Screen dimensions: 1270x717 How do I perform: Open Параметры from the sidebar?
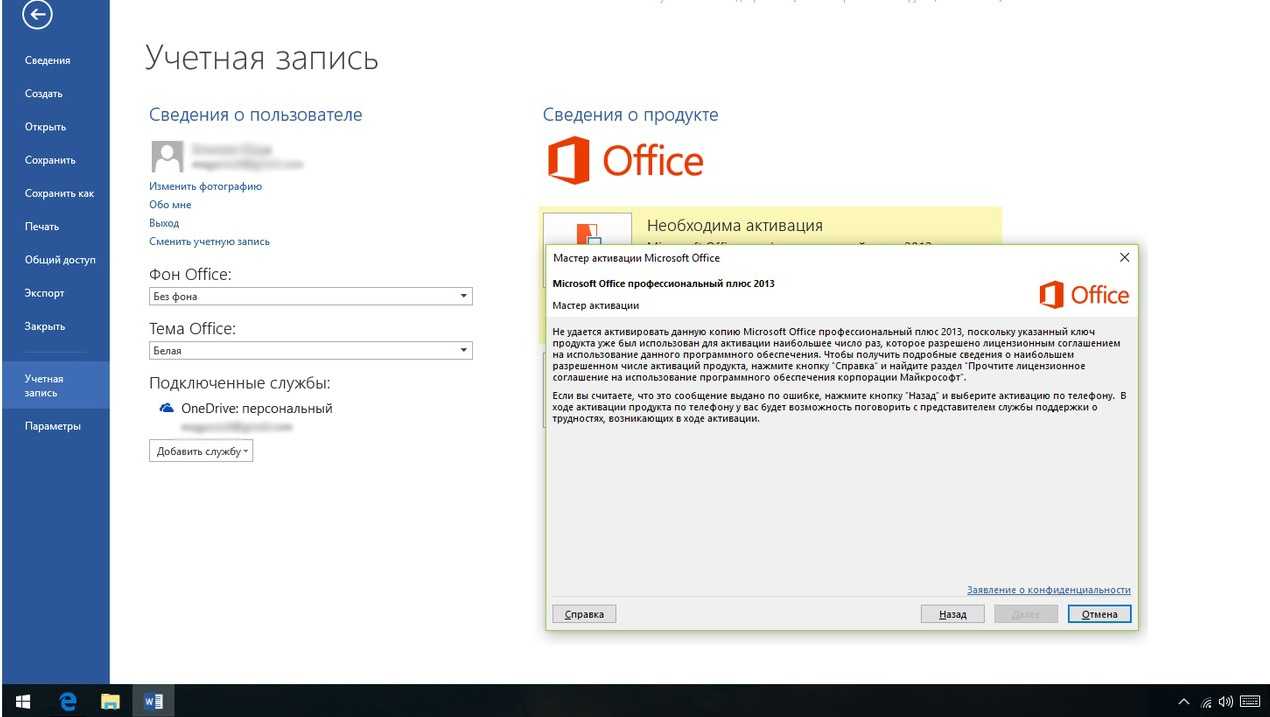coord(53,426)
